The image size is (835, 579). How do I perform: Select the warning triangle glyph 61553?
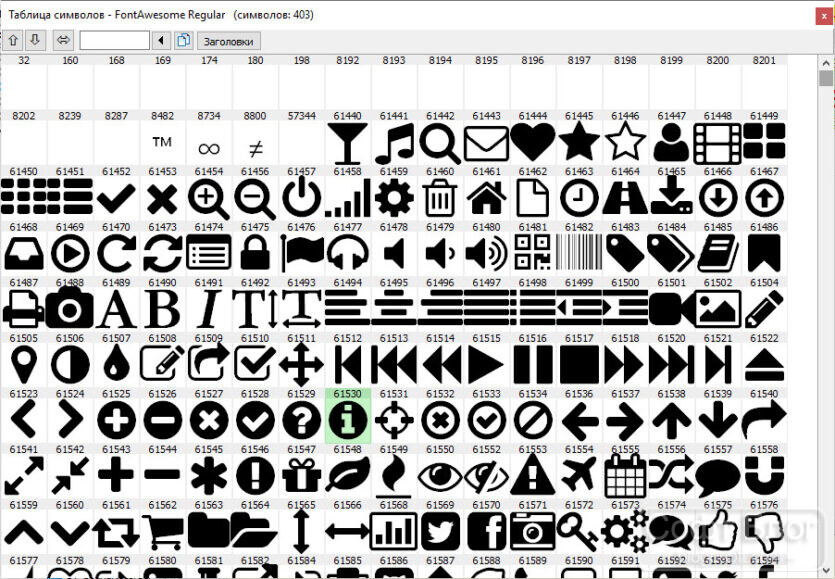pos(533,476)
